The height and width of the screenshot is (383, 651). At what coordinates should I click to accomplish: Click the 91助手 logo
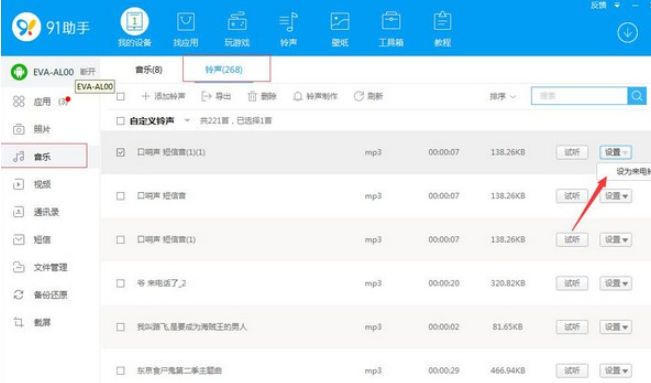coord(51,27)
